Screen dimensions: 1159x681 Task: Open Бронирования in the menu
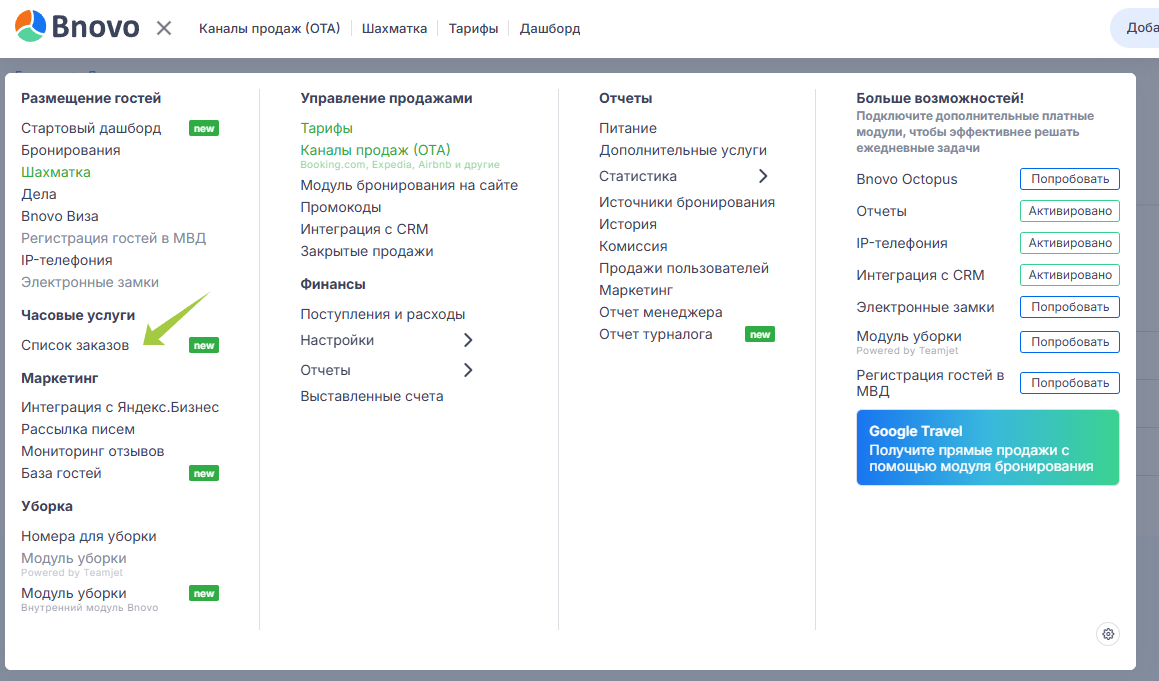pyautogui.click(x=70, y=150)
